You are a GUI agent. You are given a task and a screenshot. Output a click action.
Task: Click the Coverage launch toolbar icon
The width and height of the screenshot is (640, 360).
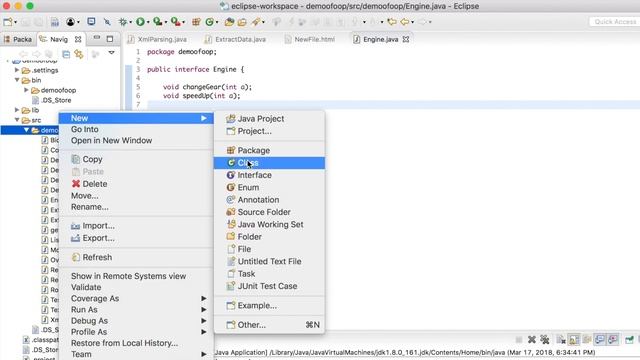click(158, 22)
